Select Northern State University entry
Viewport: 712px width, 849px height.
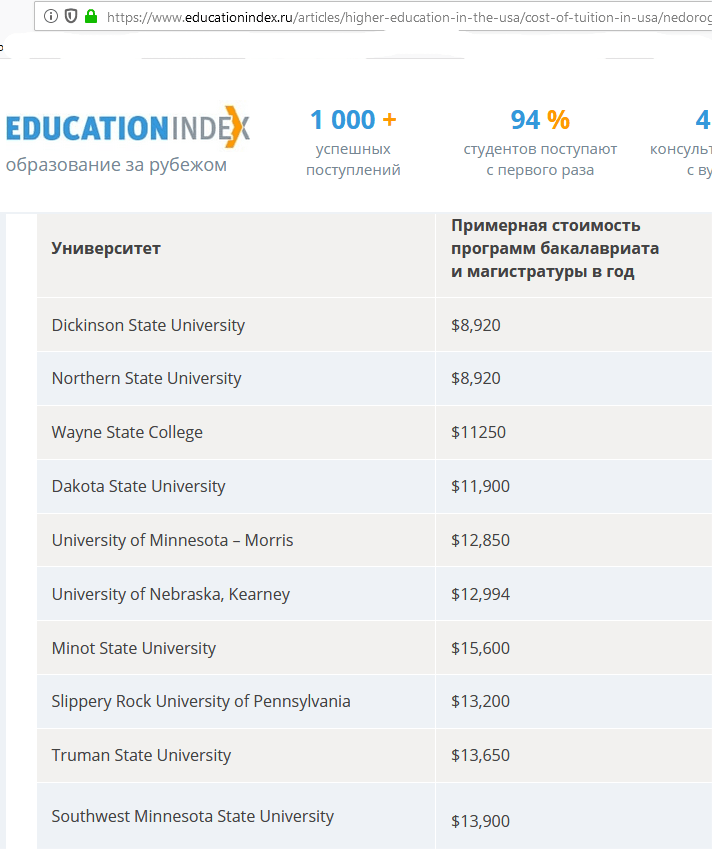point(146,378)
